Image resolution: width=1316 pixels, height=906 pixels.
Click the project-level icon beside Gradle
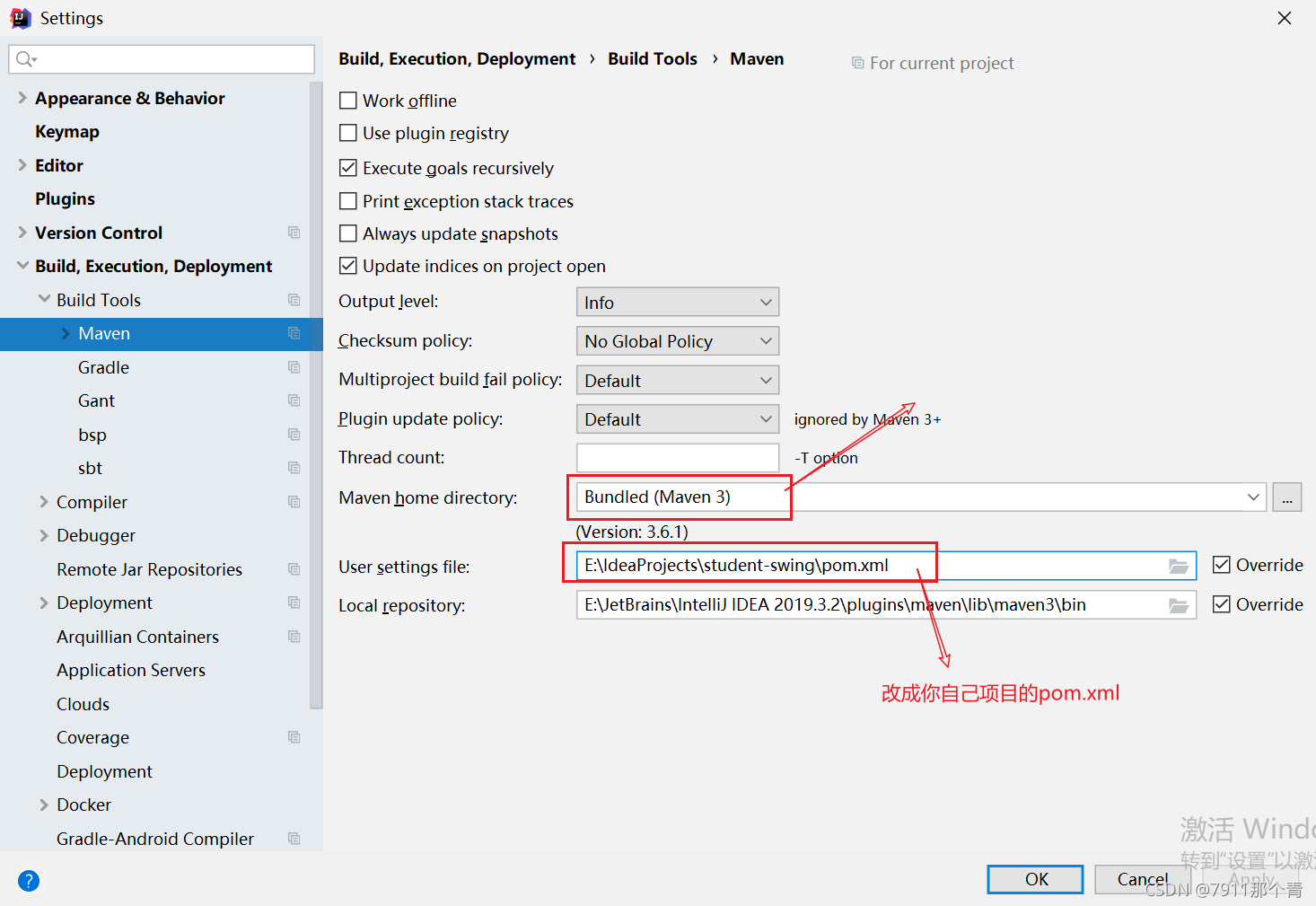click(294, 367)
